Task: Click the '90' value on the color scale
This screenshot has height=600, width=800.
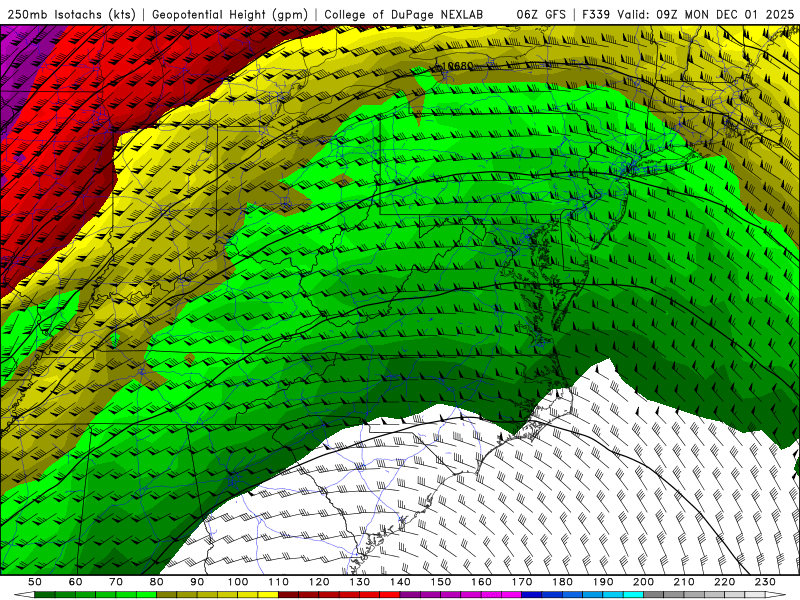Action: pyautogui.click(x=197, y=582)
